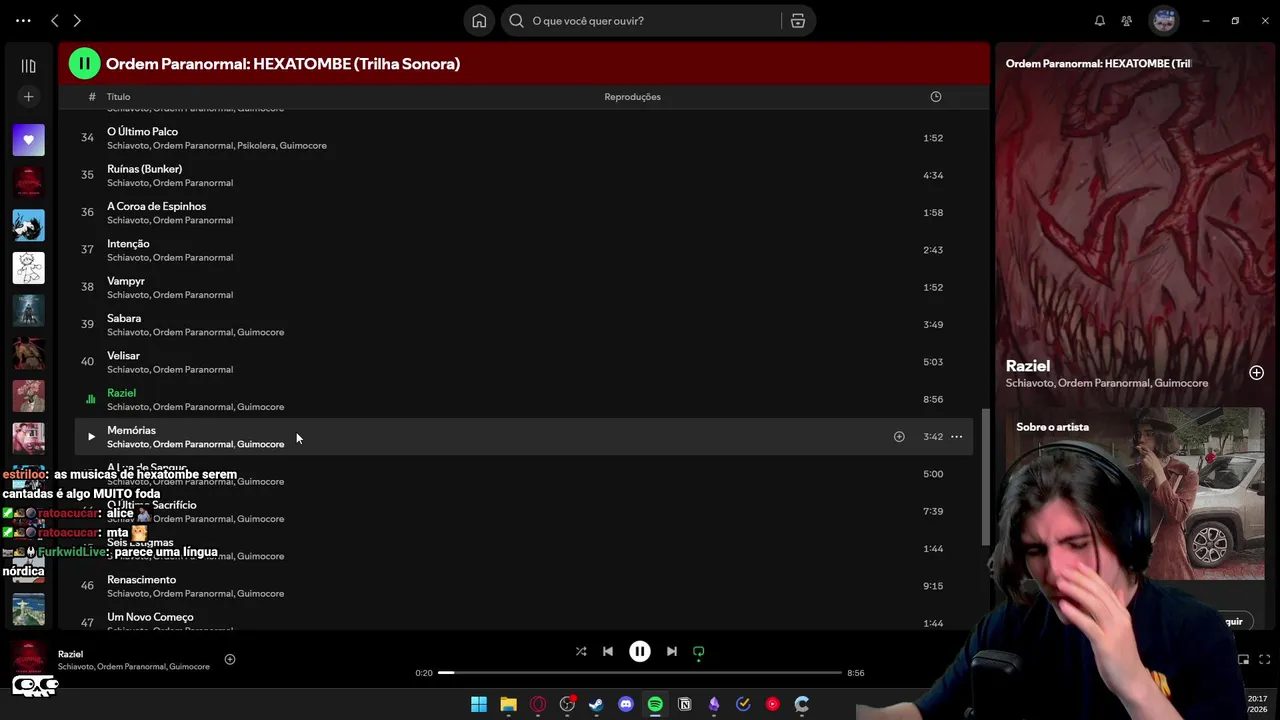1280x720 pixels.
Task: Select A Coroa de Espinhos track
Action: [x=524, y=213]
